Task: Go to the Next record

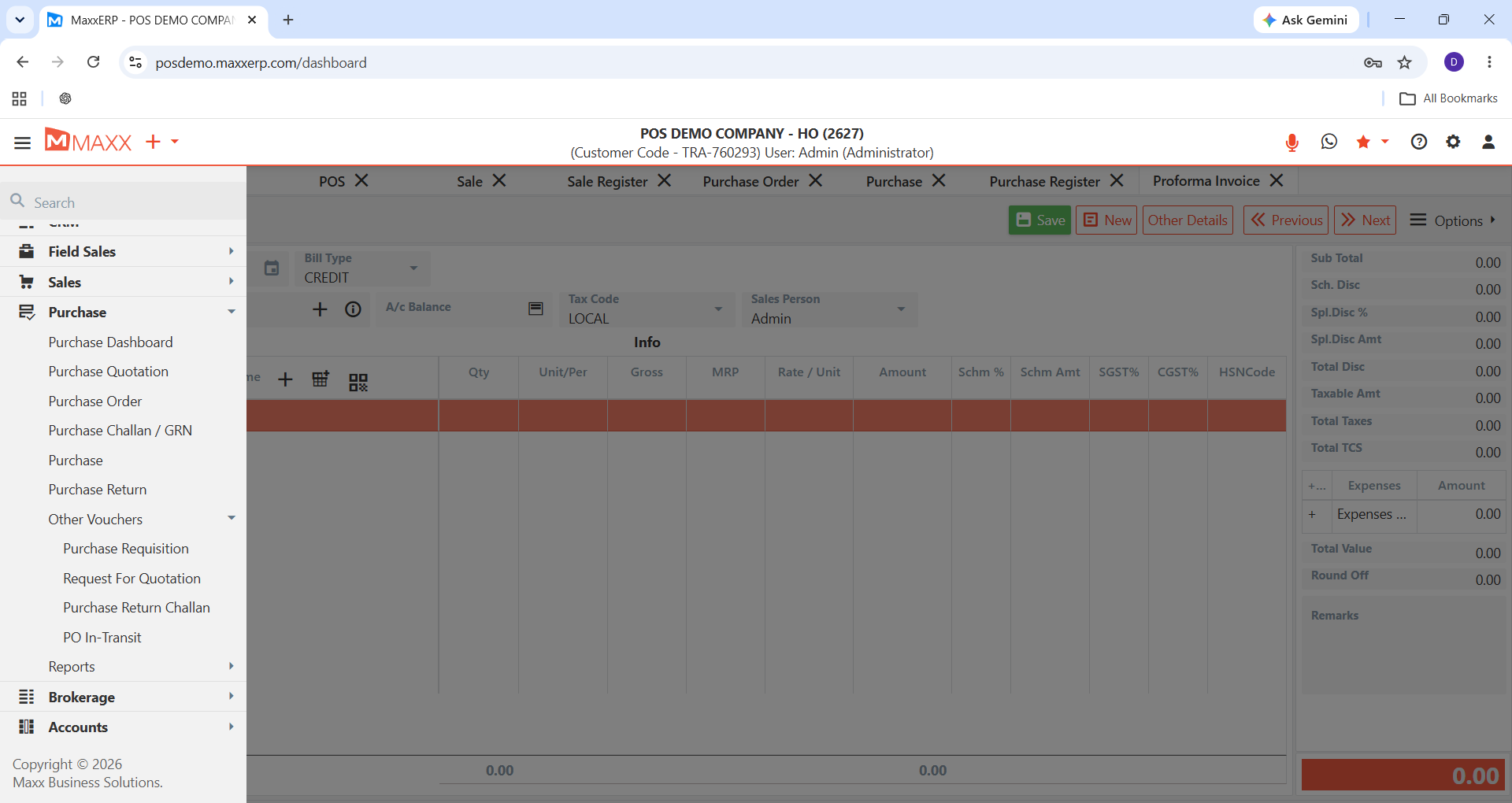Action: click(x=1366, y=220)
